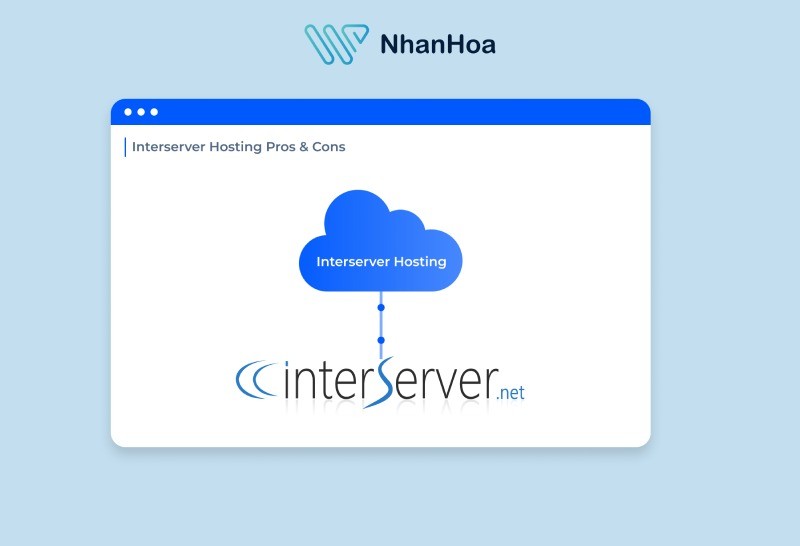This screenshot has height=546, width=800.
Task: Click the interServer.net logo
Action: 380,383
